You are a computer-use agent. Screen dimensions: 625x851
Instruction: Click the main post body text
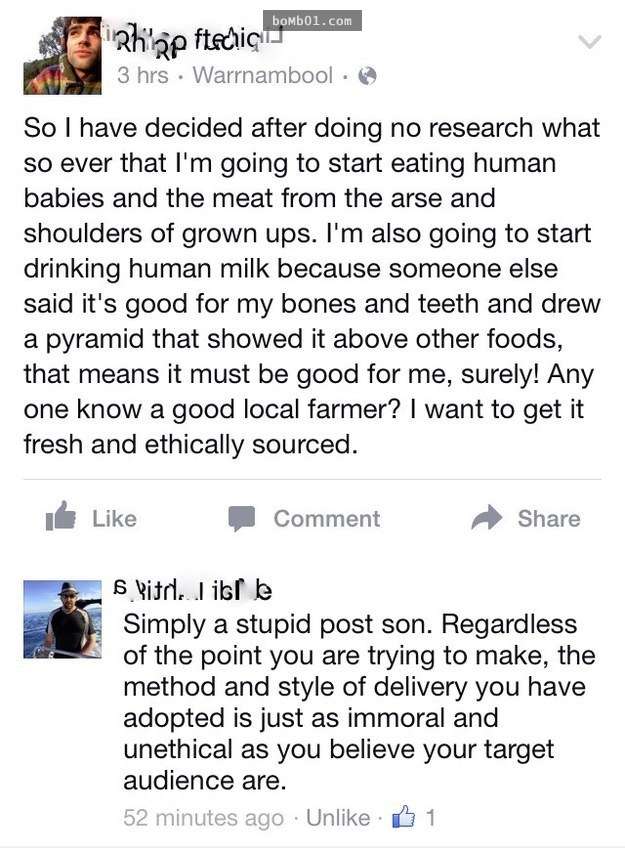click(312, 286)
